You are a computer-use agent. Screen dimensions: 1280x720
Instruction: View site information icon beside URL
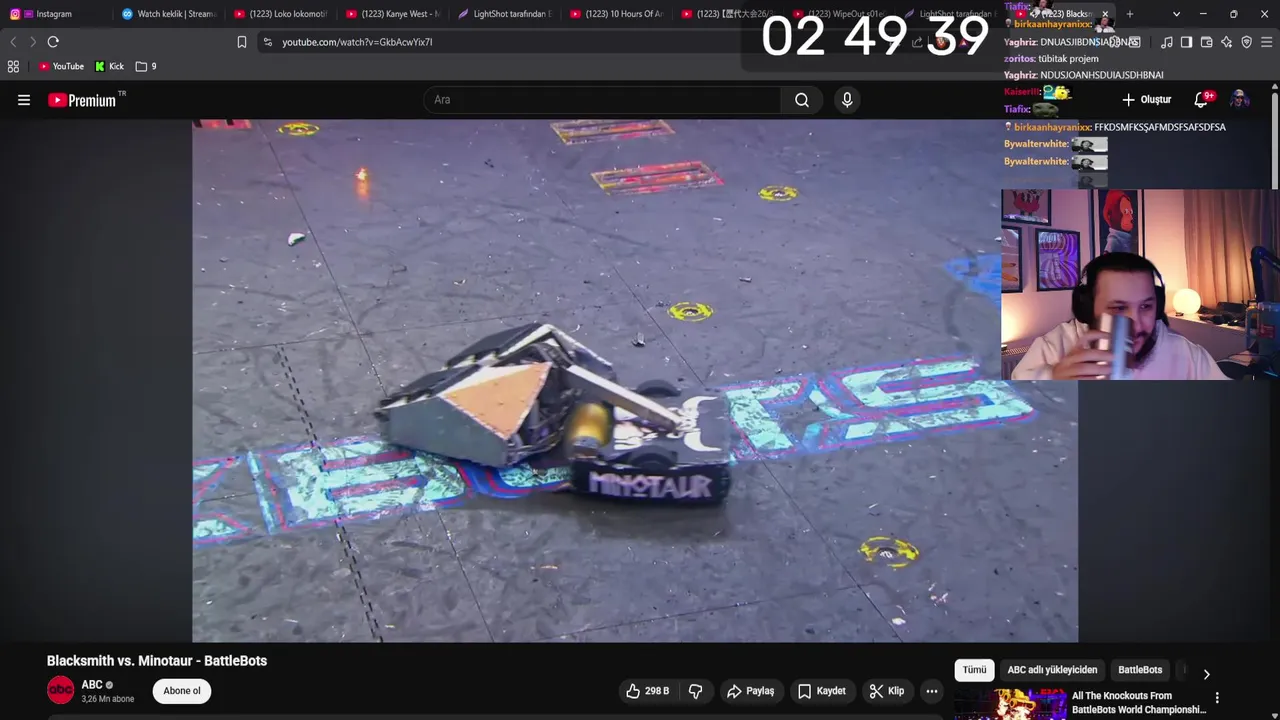pyautogui.click(x=267, y=42)
